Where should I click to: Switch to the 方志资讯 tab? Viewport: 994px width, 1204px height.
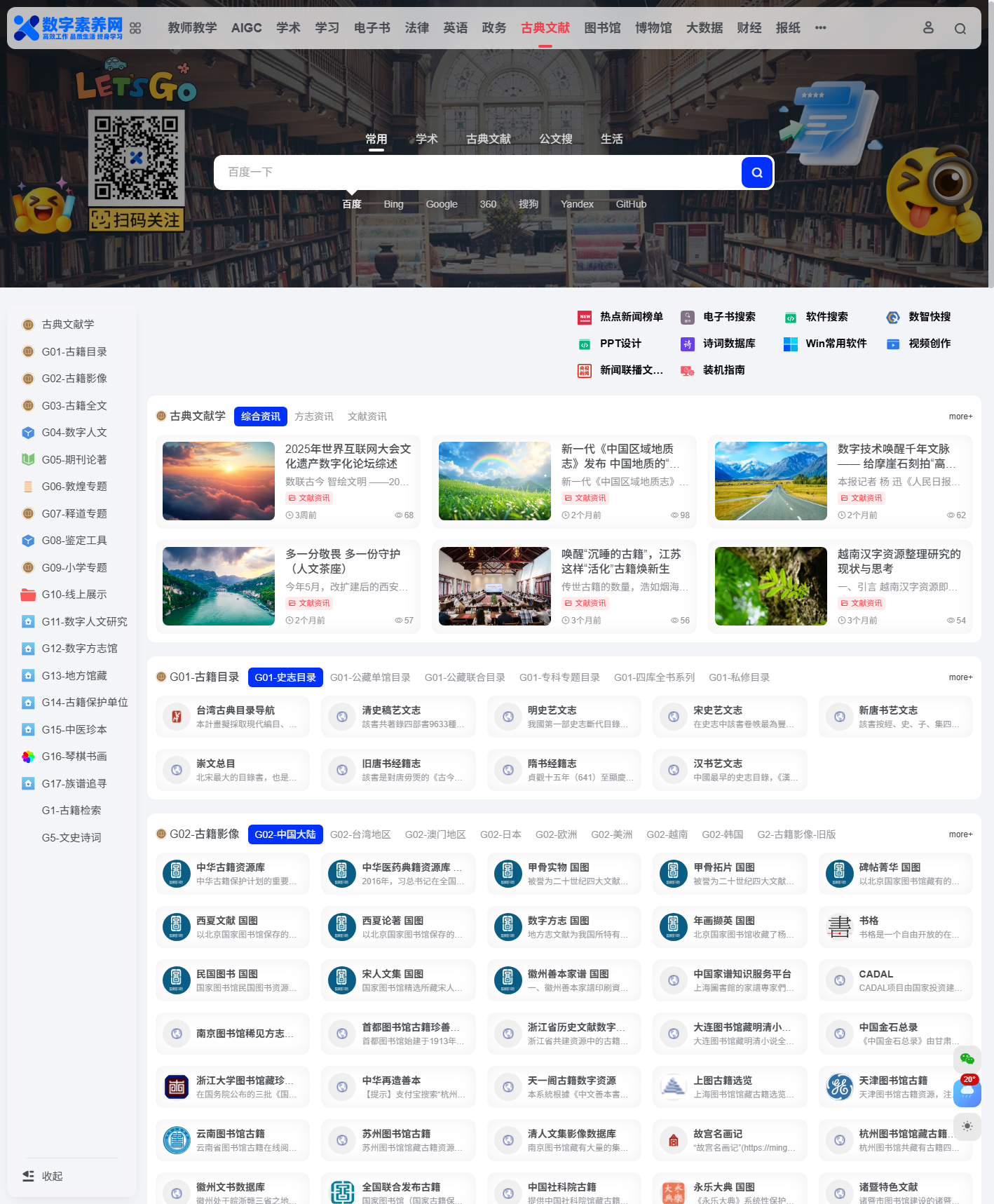click(x=314, y=417)
